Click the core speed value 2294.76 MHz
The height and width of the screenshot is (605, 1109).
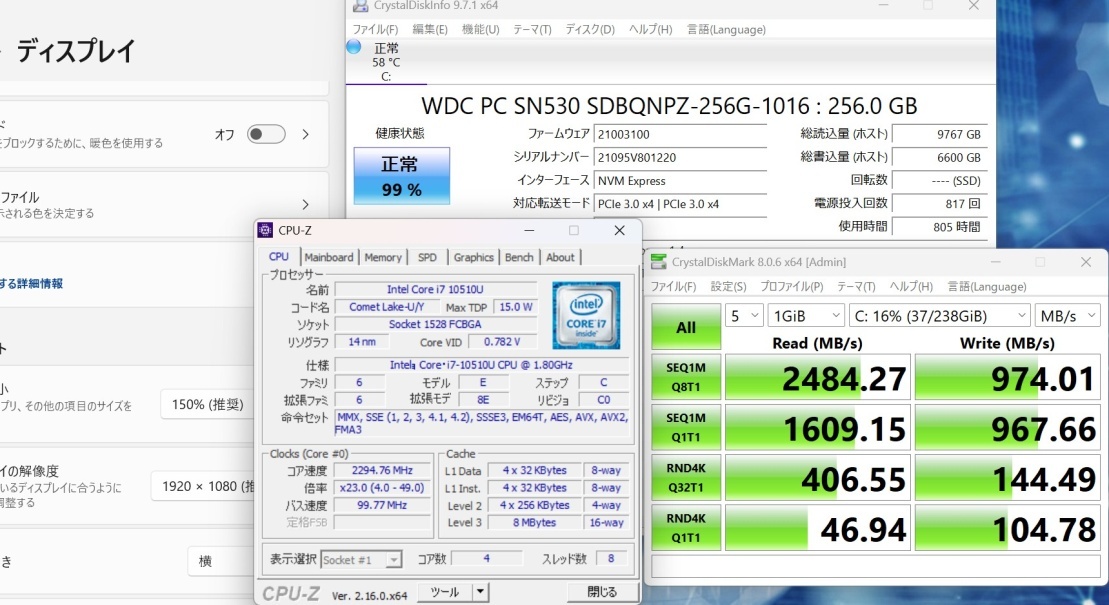(383, 471)
